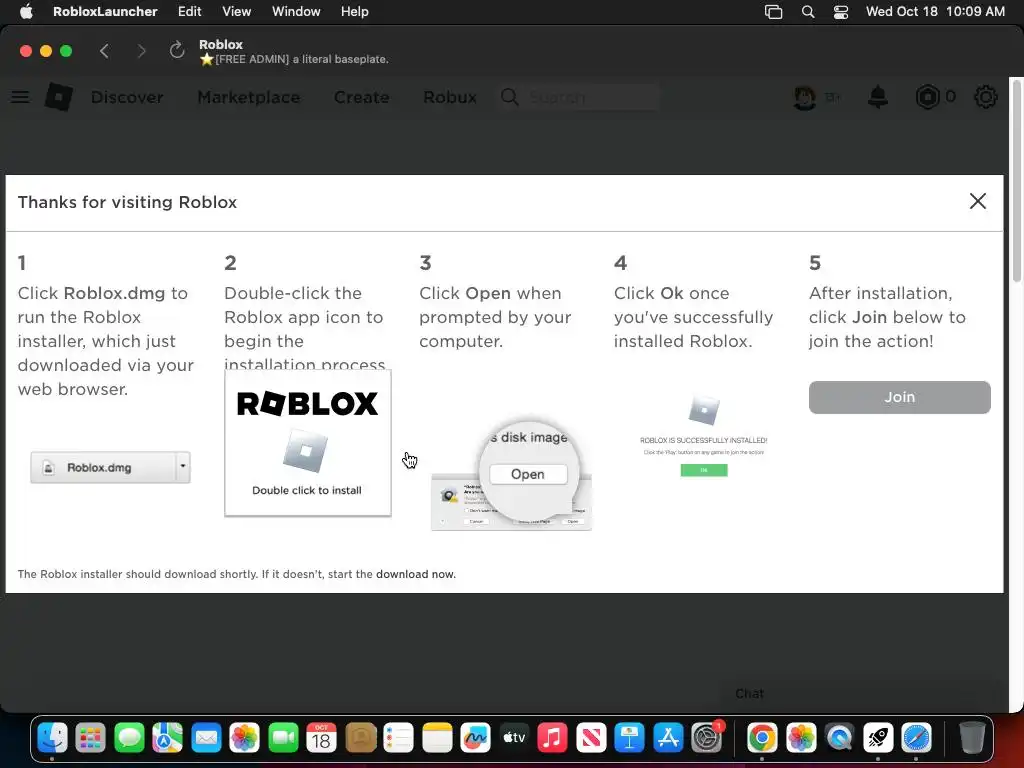This screenshot has height=768, width=1024.
Task: Open the Robux tab
Action: (x=450, y=97)
